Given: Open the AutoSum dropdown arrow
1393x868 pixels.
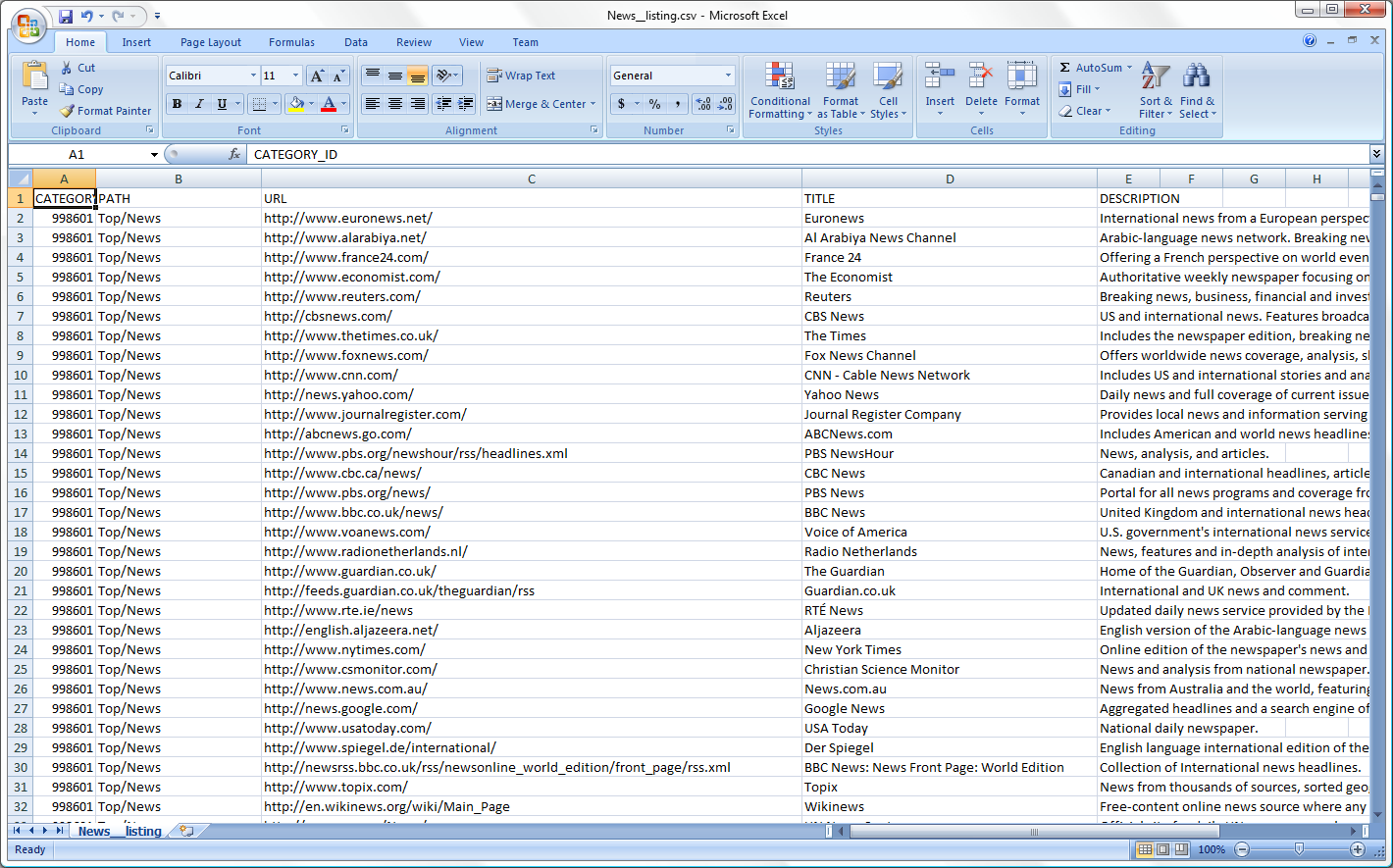Looking at the screenshot, I should pos(1129,68).
